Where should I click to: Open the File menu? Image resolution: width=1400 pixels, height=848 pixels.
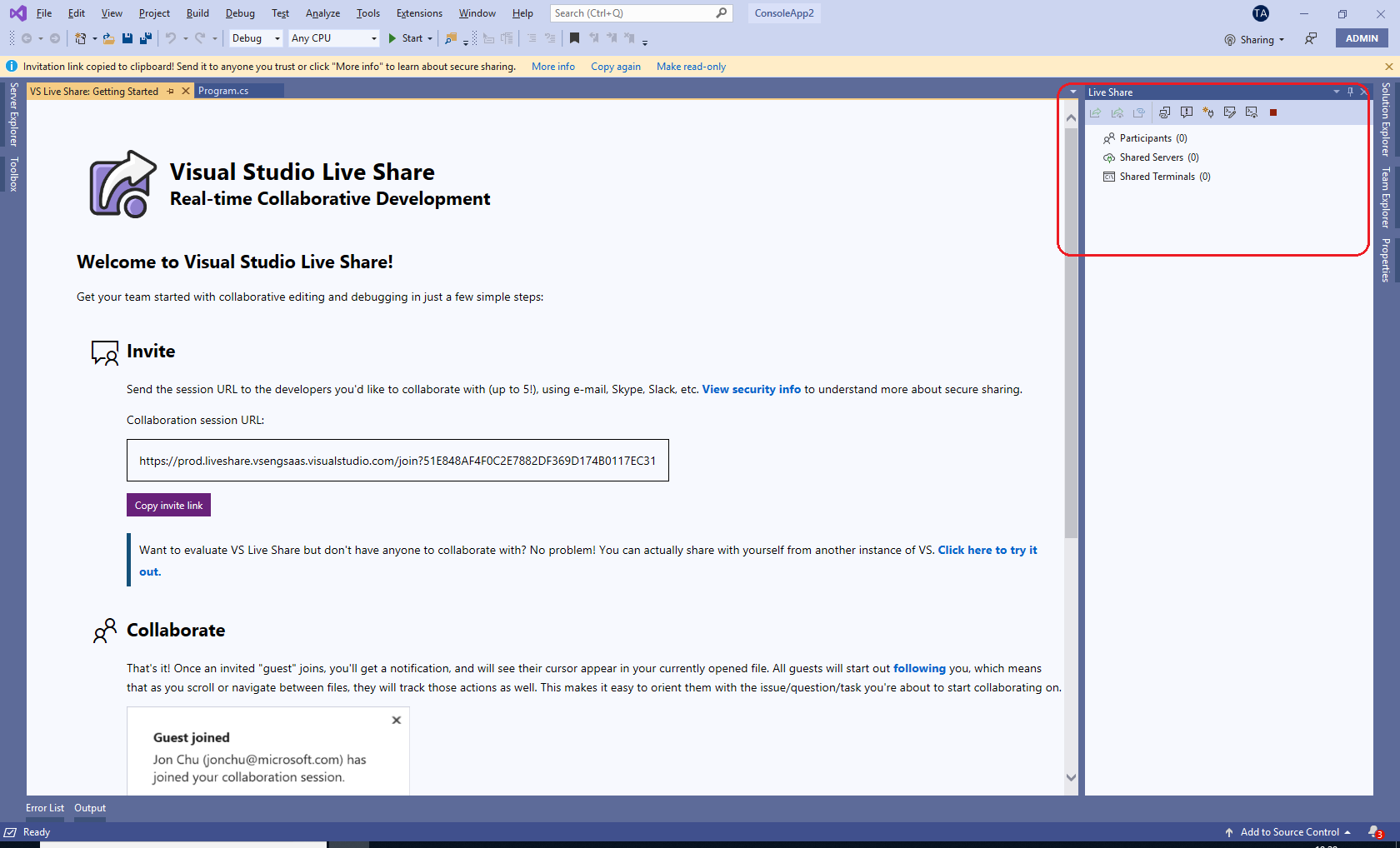pos(44,13)
